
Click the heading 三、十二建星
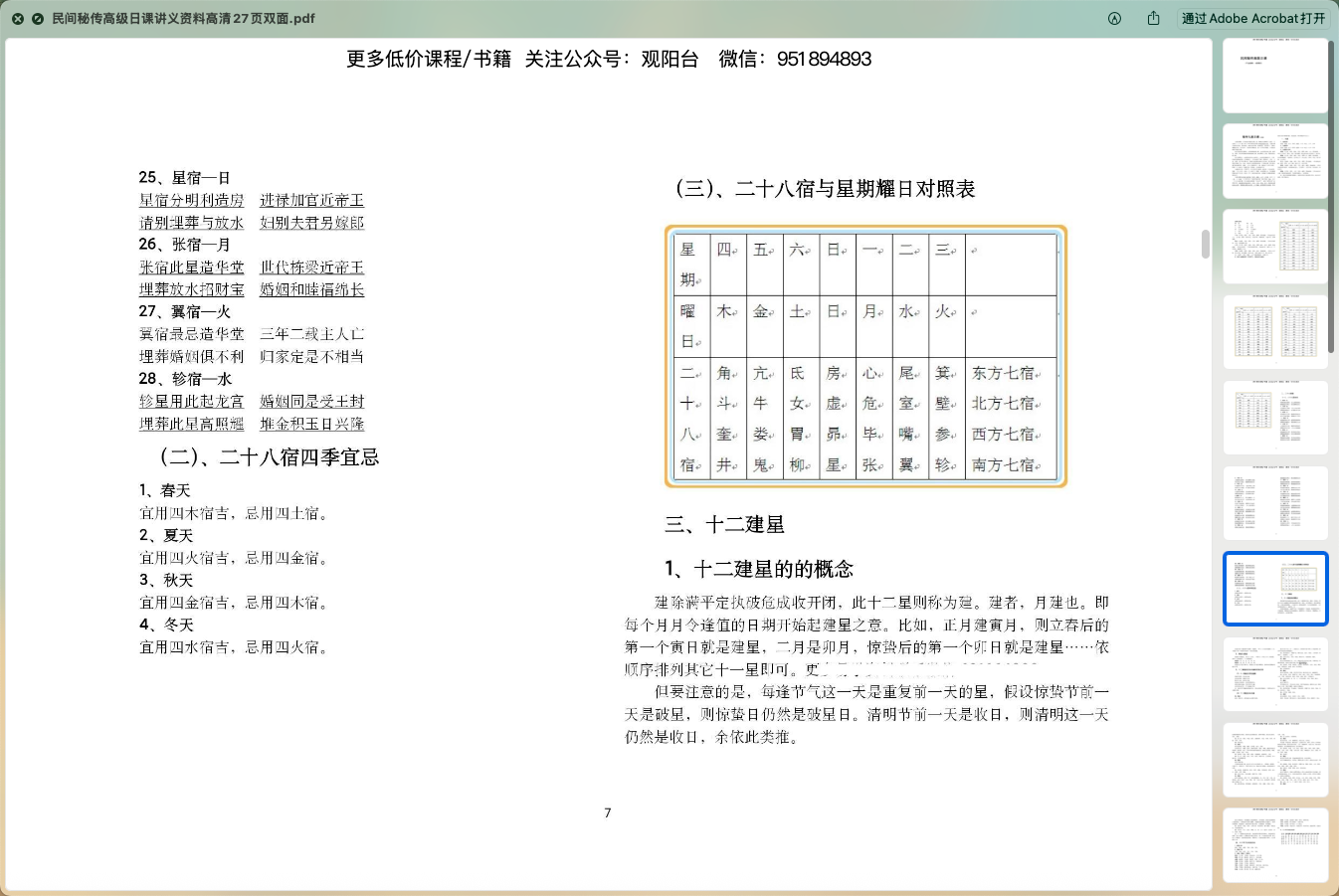724,524
